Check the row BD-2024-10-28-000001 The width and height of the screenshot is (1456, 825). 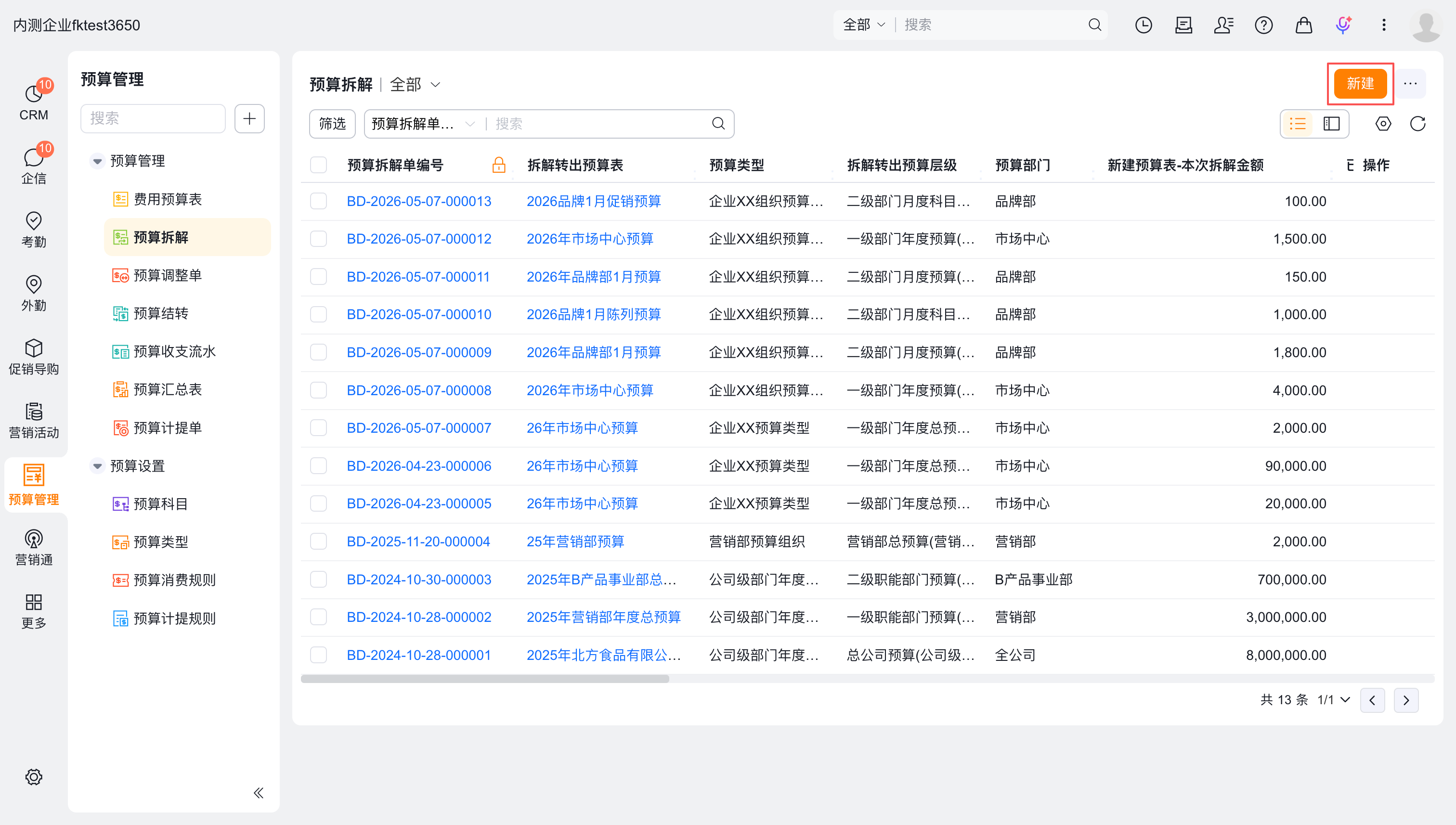[x=319, y=655]
